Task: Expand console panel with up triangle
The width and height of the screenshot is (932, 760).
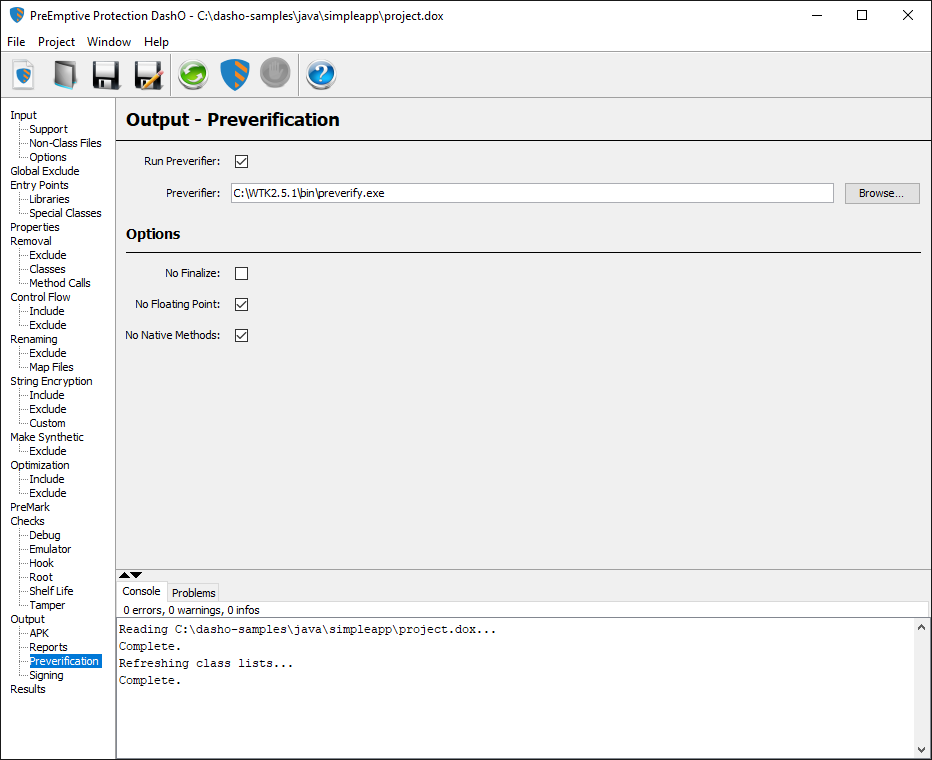Action: point(124,575)
